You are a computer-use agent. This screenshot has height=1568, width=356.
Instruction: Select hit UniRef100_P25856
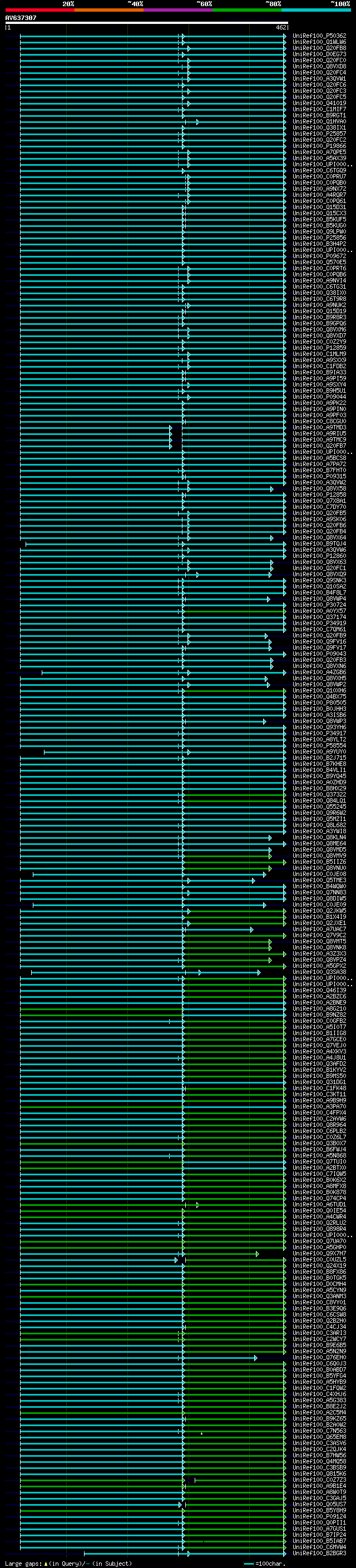pyautogui.click(x=319, y=238)
